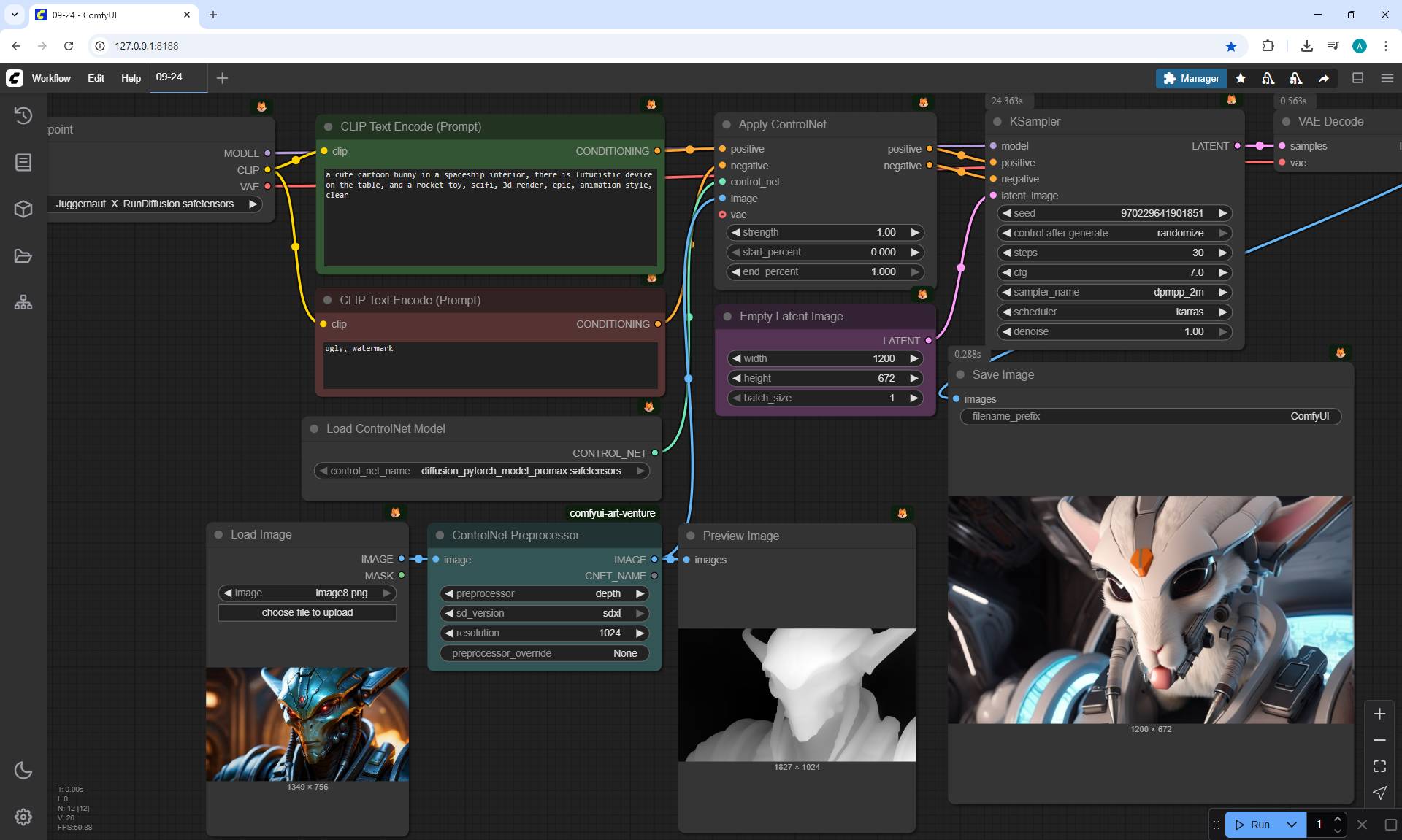The height and width of the screenshot is (840, 1402).
Task: Click the fit view canvas icon
Action: click(1379, 766)
